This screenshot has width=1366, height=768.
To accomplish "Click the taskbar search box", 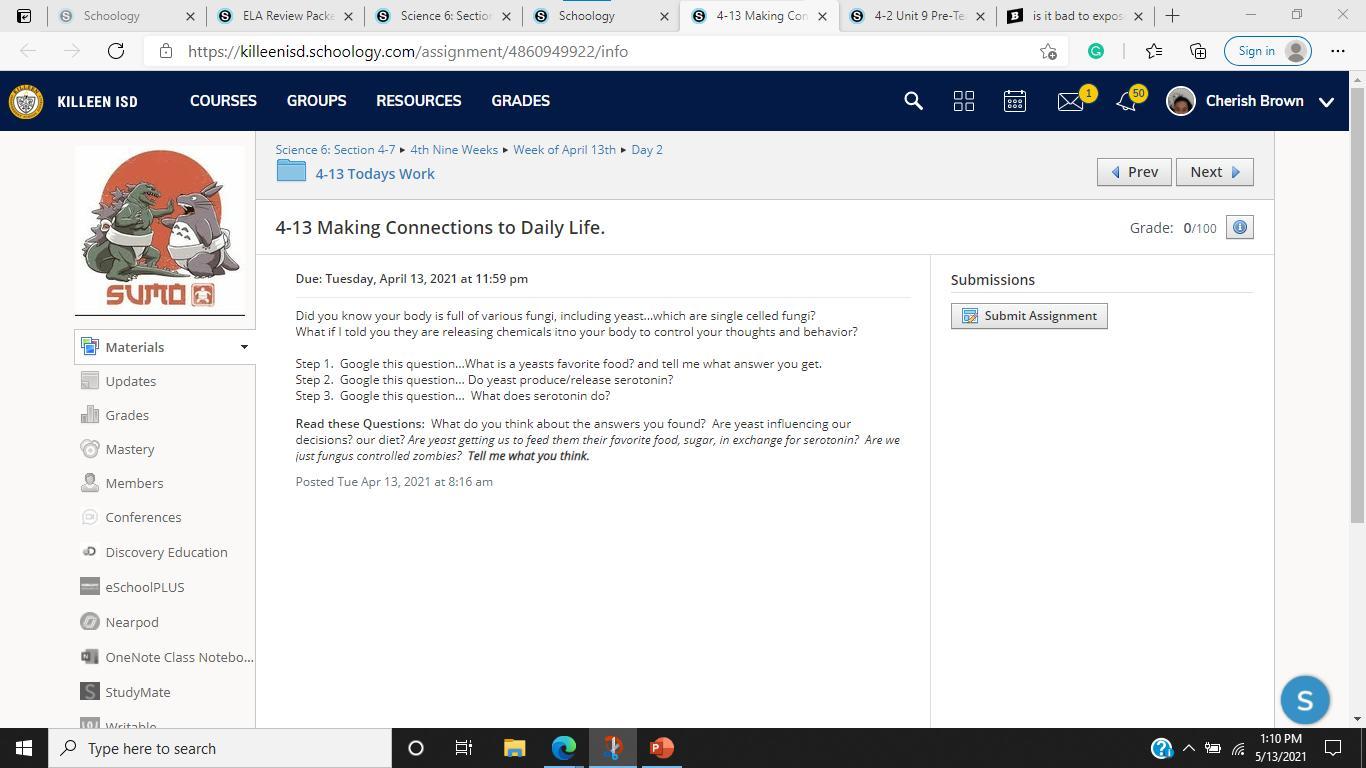I will coord(220,748).
